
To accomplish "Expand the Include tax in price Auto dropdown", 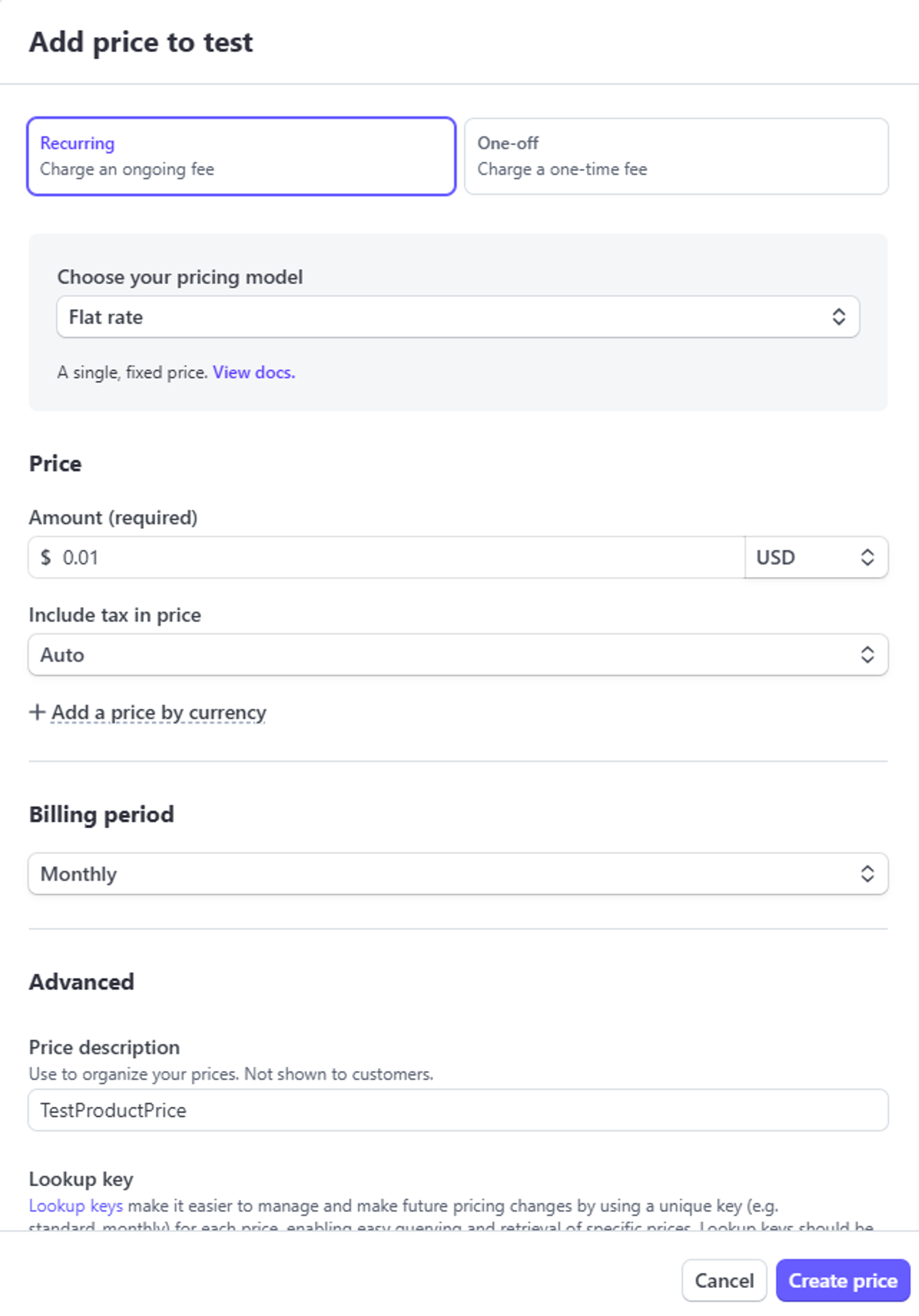I will [x=447, y=655].
